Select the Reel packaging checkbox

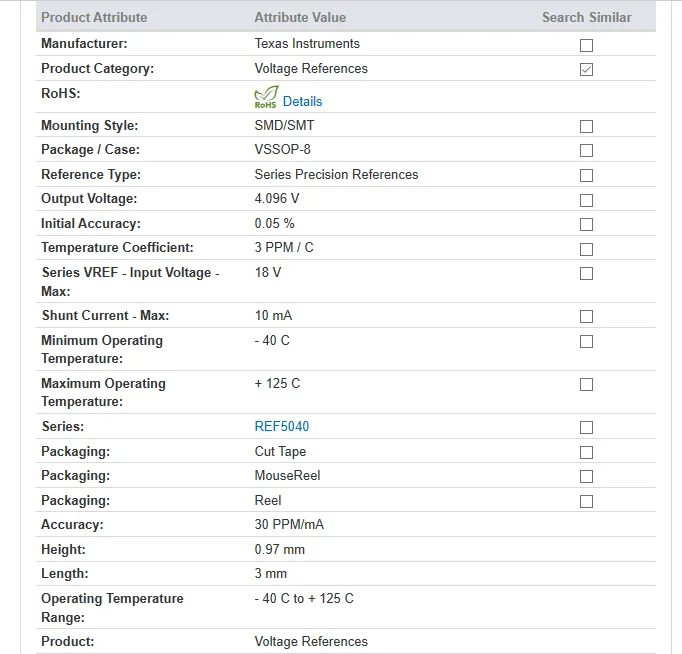coord(586,501)
